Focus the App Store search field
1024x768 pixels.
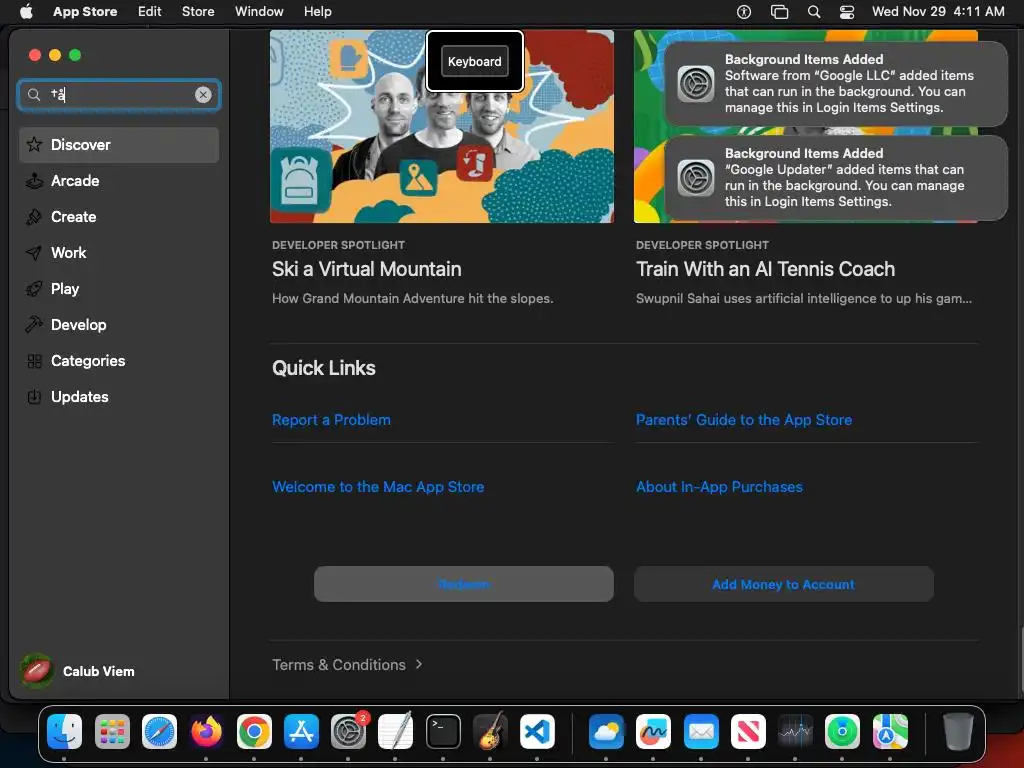pos(119,95)
